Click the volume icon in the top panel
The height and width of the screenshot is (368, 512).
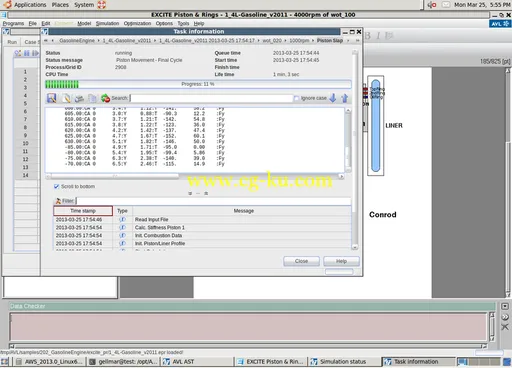click(432, 5)
